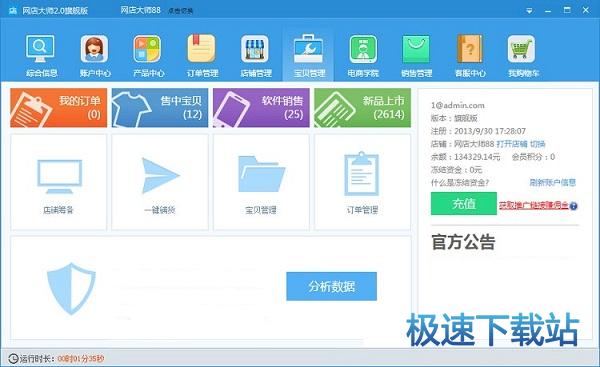Click blue help icon after commission link
The height and width of the screenshot is (367, 600).
pos(573,206)
